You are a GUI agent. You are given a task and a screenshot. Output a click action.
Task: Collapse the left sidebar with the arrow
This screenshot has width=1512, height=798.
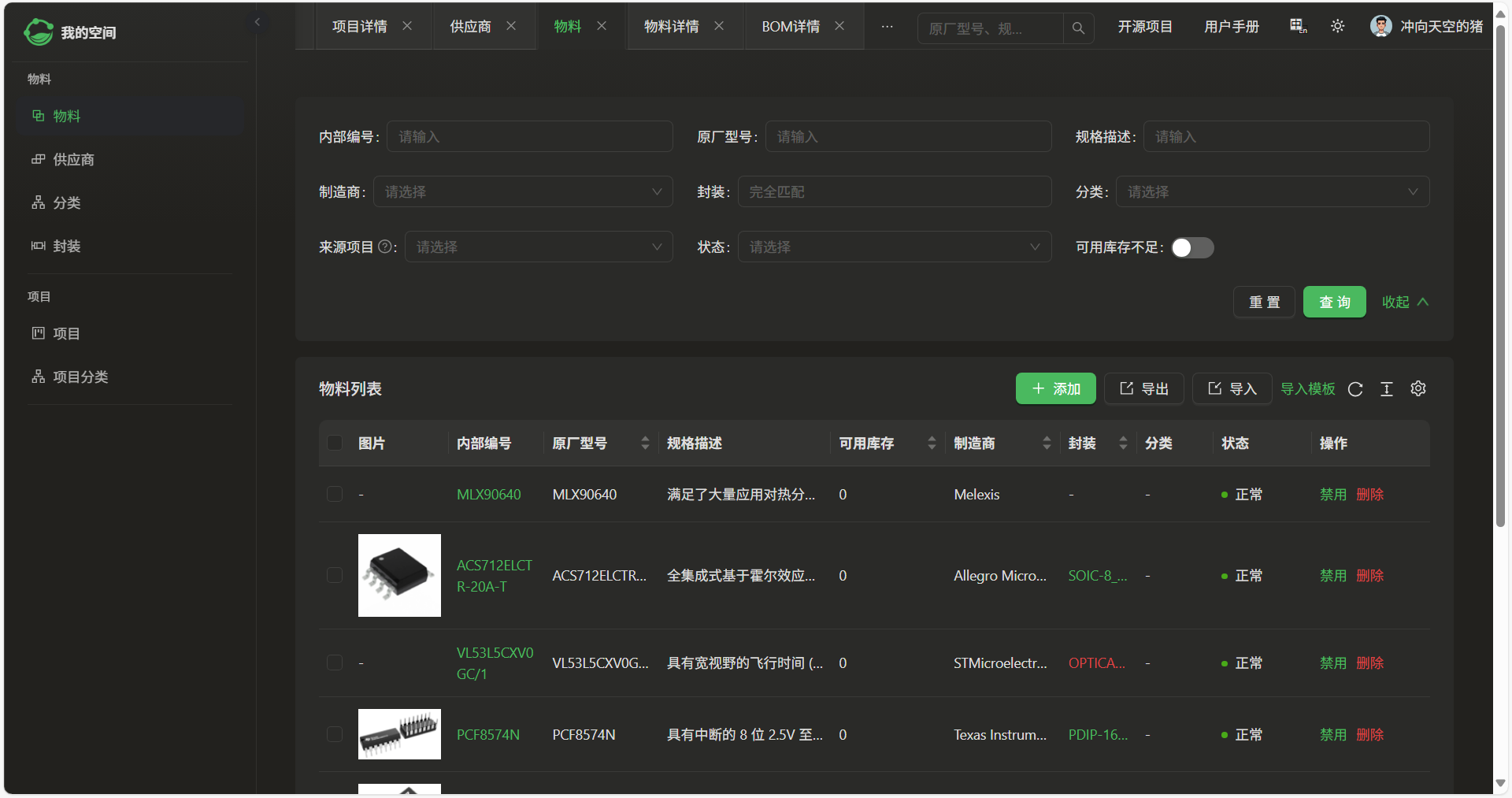coord(257,22)
